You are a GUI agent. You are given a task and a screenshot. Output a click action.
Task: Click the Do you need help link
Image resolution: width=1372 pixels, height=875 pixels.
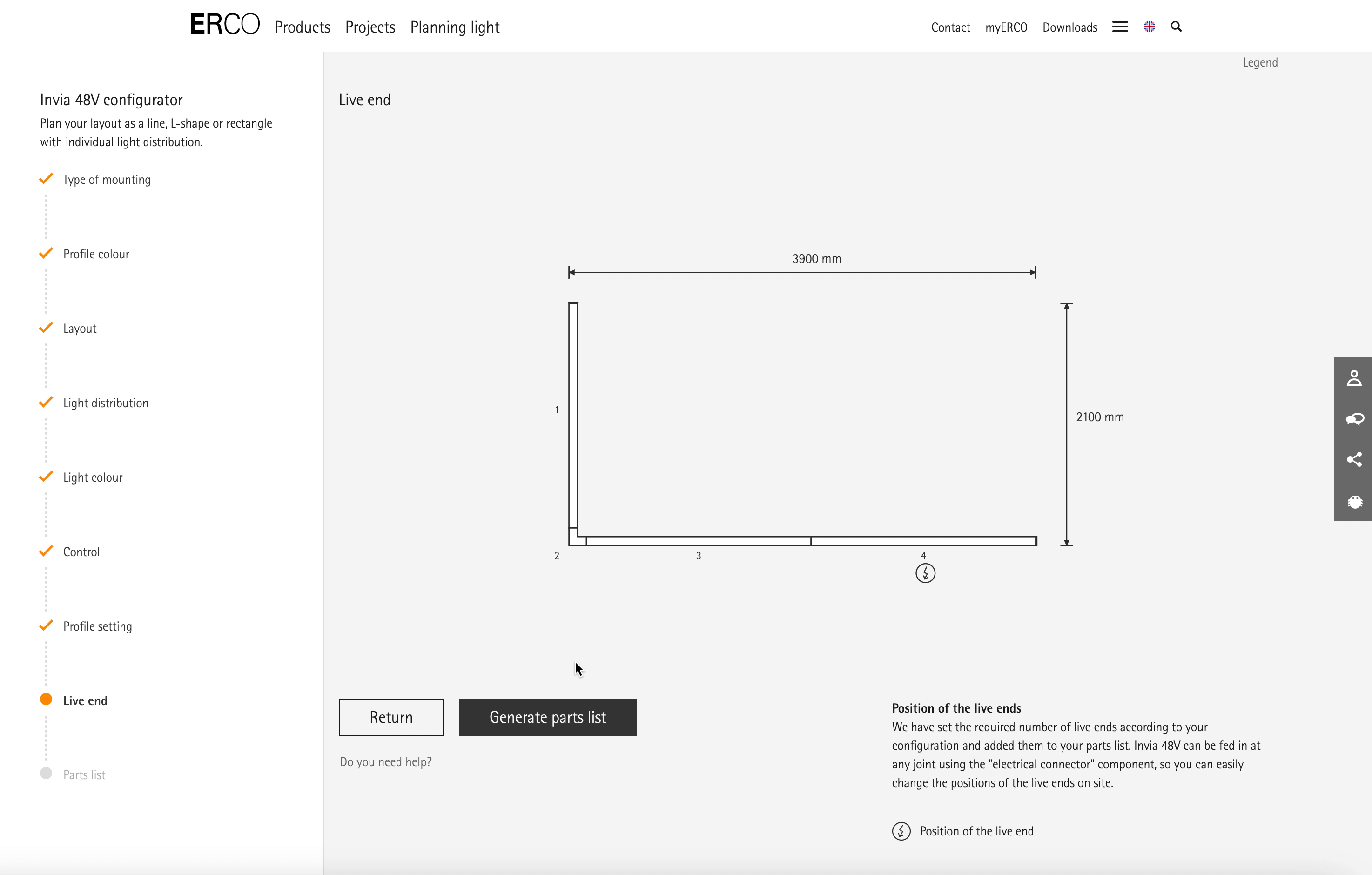(x=386, y=761)
